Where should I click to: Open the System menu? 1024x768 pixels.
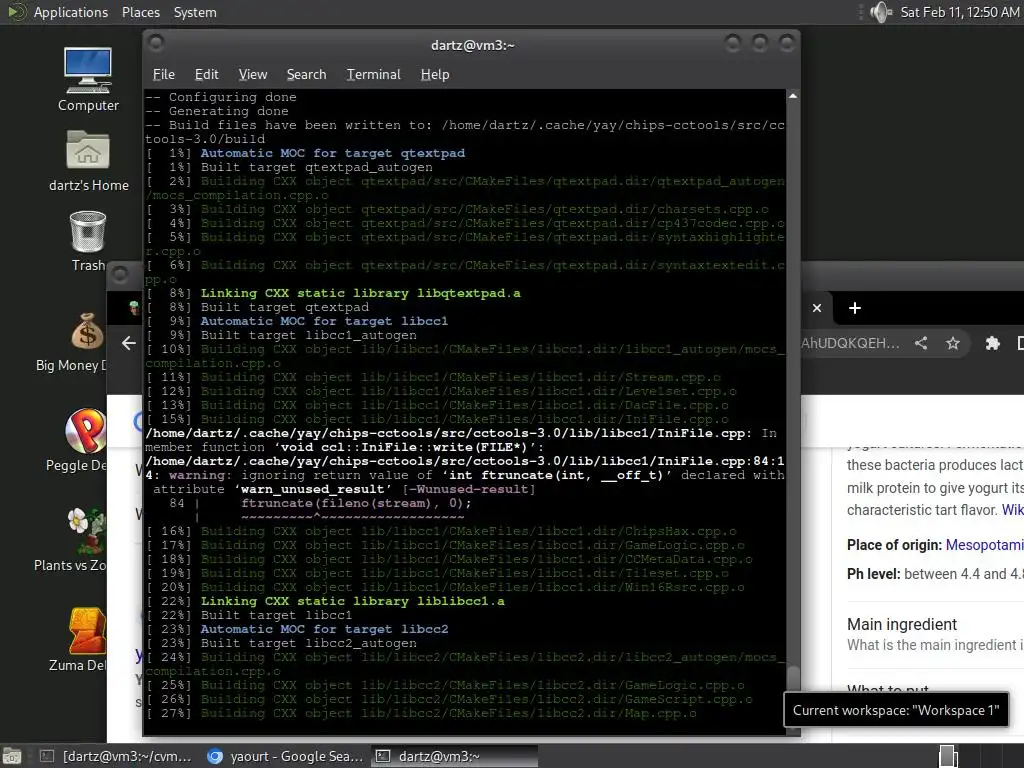[x=195, y=12]
